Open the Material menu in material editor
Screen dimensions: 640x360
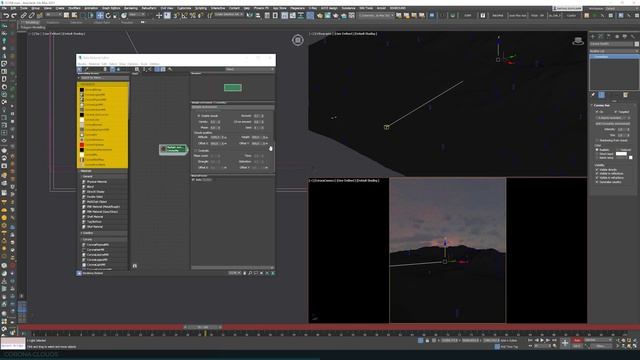click(94, 64)
